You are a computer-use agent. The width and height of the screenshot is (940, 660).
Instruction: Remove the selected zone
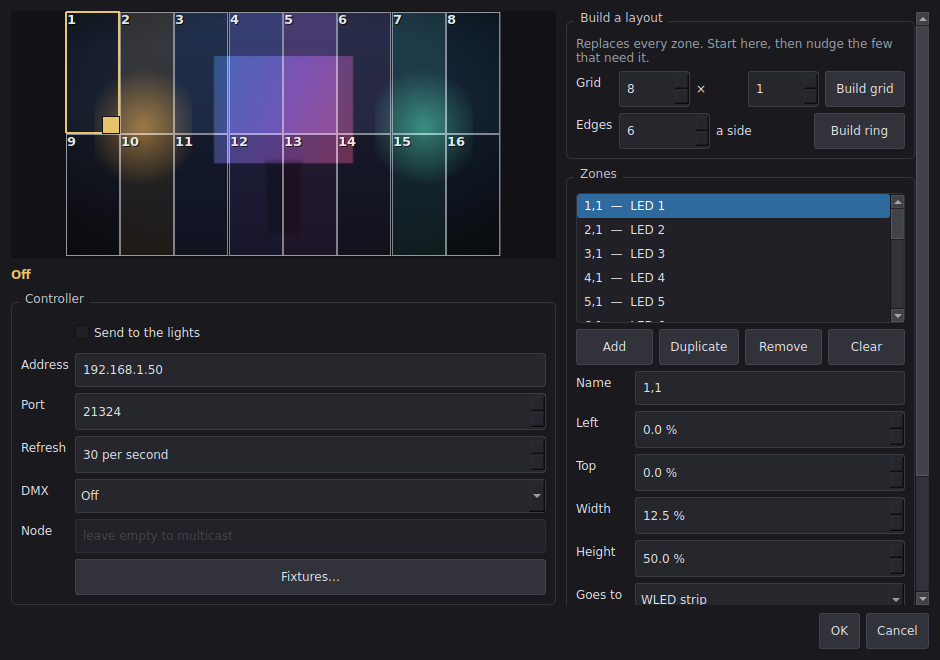click(783, 346)
